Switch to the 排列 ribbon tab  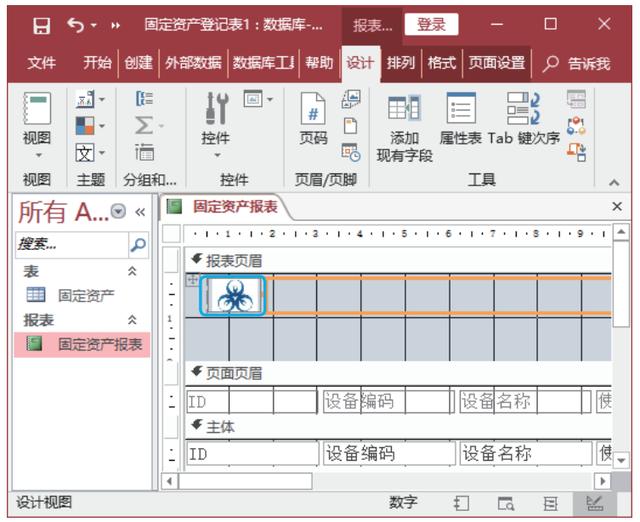tap(400, 63)
